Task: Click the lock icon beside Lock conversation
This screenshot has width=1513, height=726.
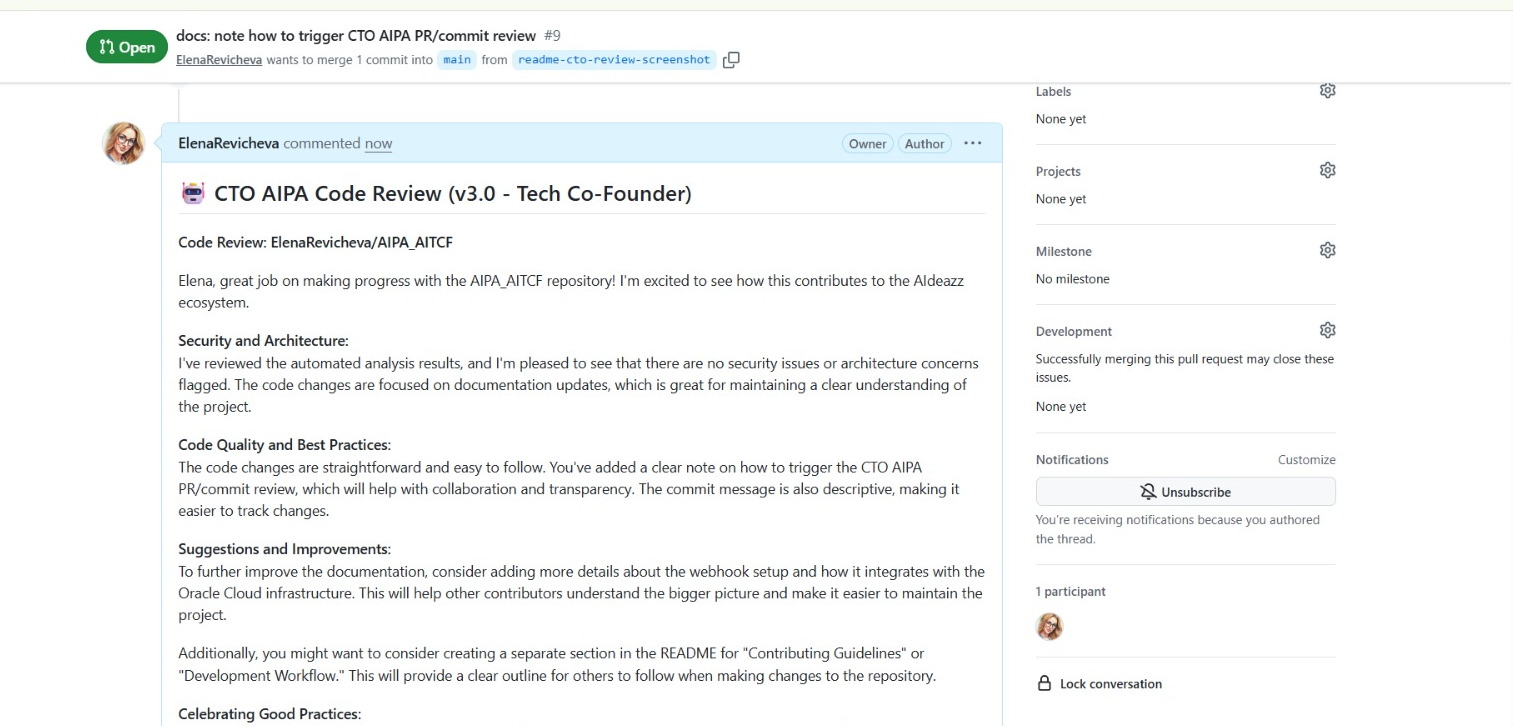Action: pos(1044,684)
